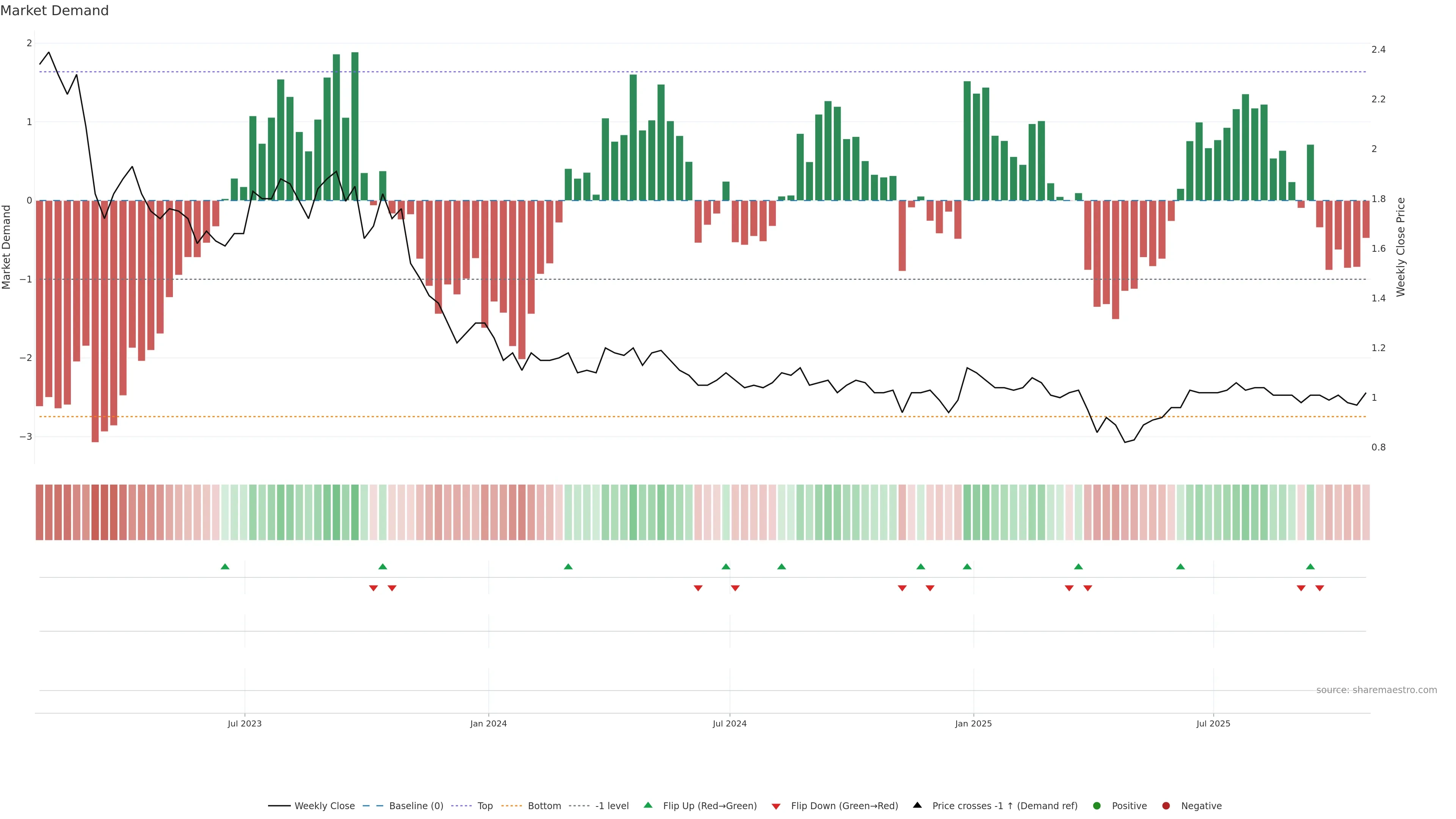Click the -1 level legend item
This screenshot has height=819, width=1456.
(612, 806)
